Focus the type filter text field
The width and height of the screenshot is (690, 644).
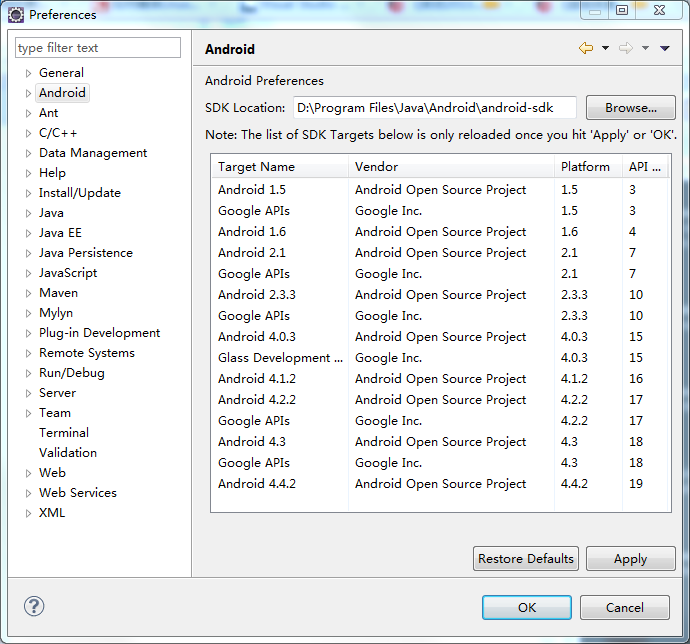click(98, 48)
